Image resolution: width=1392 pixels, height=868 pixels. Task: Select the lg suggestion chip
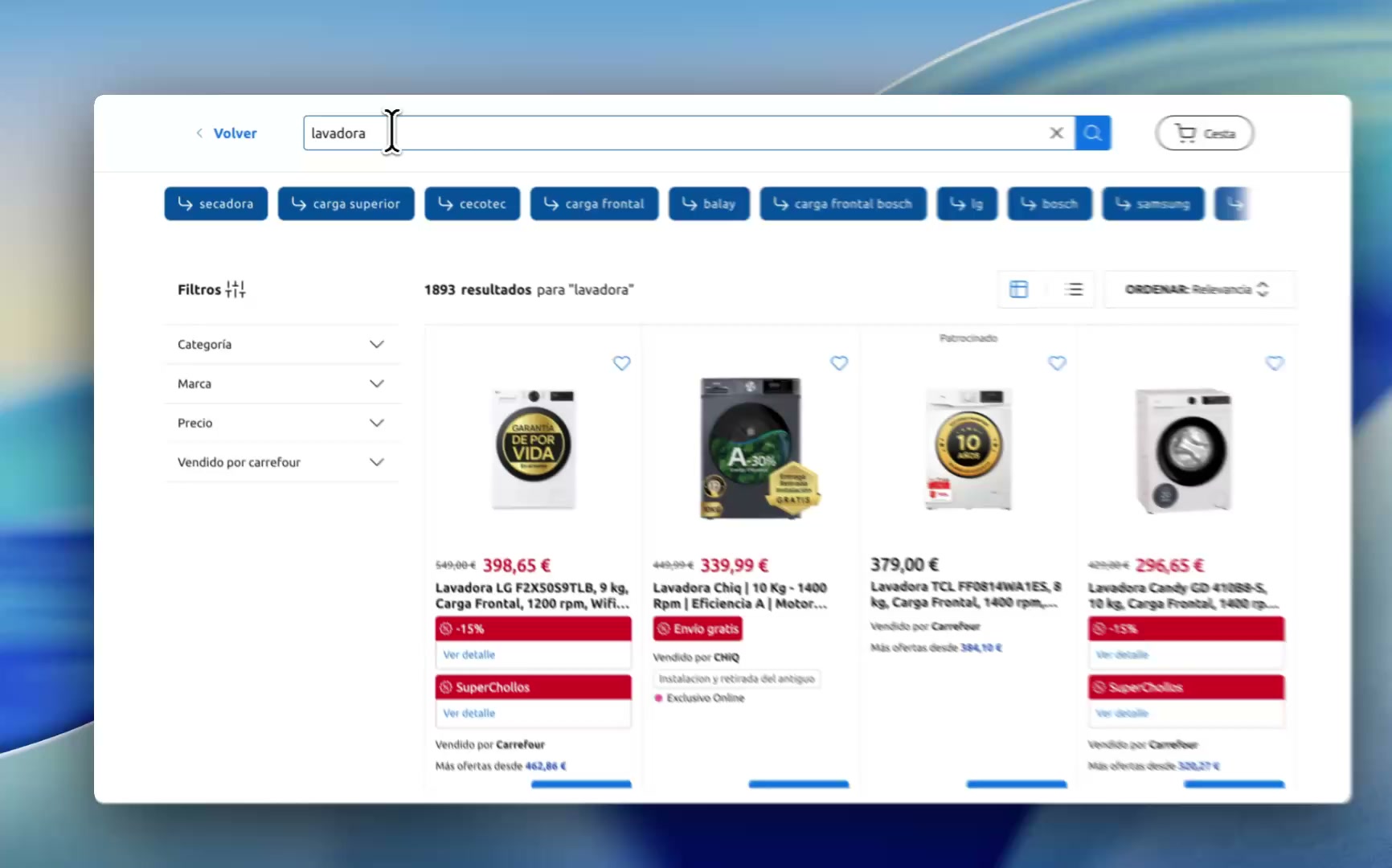point(967,204)
